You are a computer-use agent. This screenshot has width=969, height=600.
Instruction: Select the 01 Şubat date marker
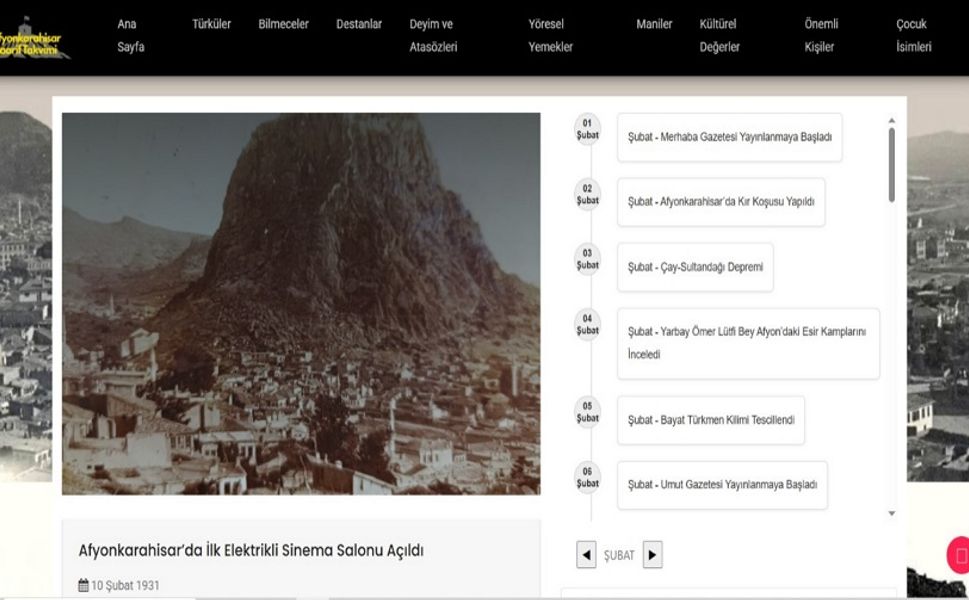pos(587,131)
